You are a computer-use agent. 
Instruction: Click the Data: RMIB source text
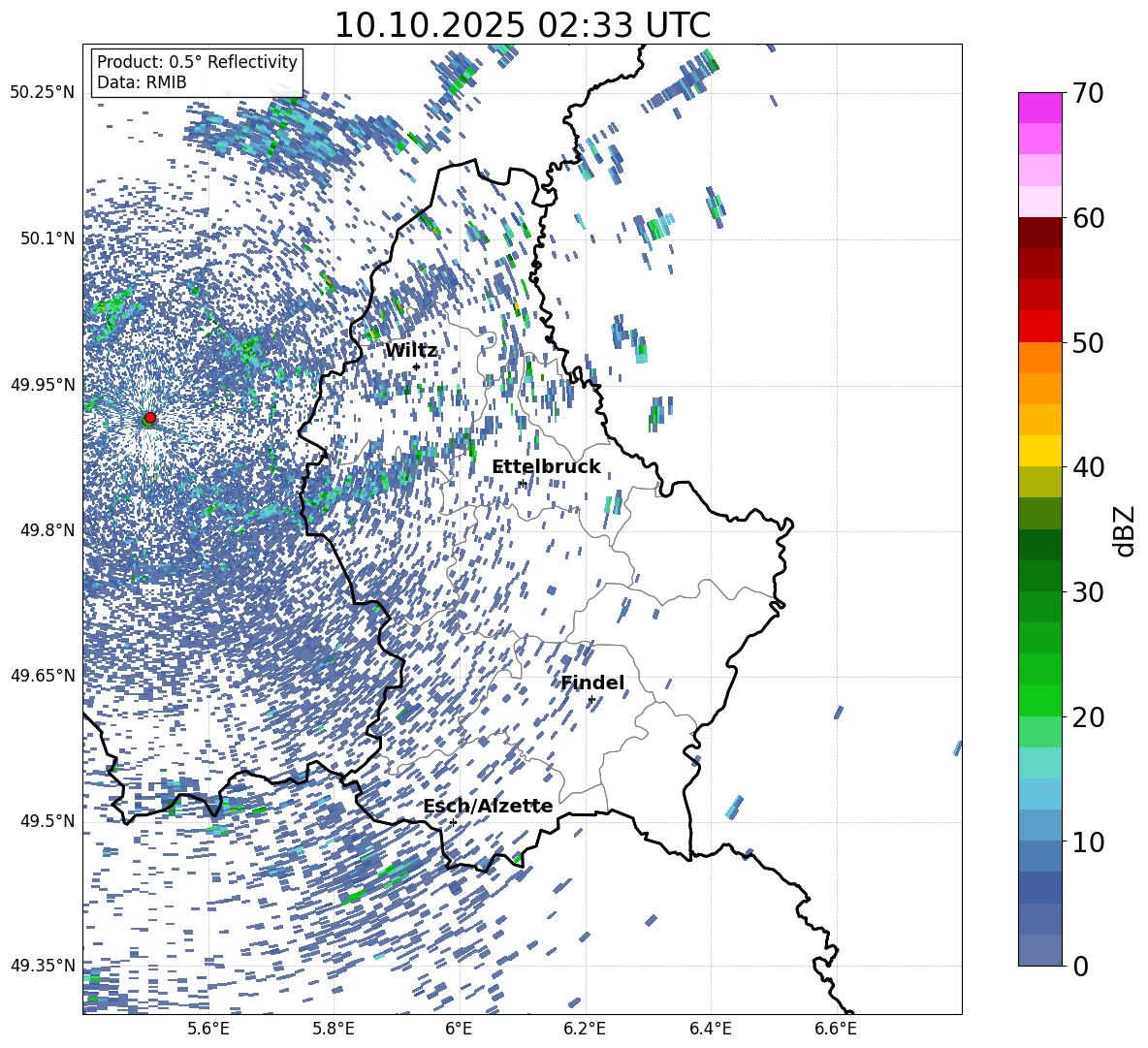142,82
